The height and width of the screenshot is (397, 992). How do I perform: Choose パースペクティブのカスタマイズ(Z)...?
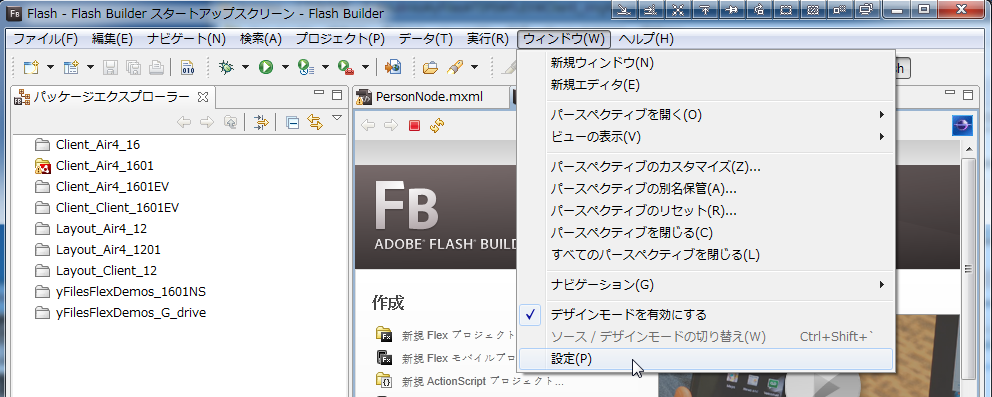705,168
